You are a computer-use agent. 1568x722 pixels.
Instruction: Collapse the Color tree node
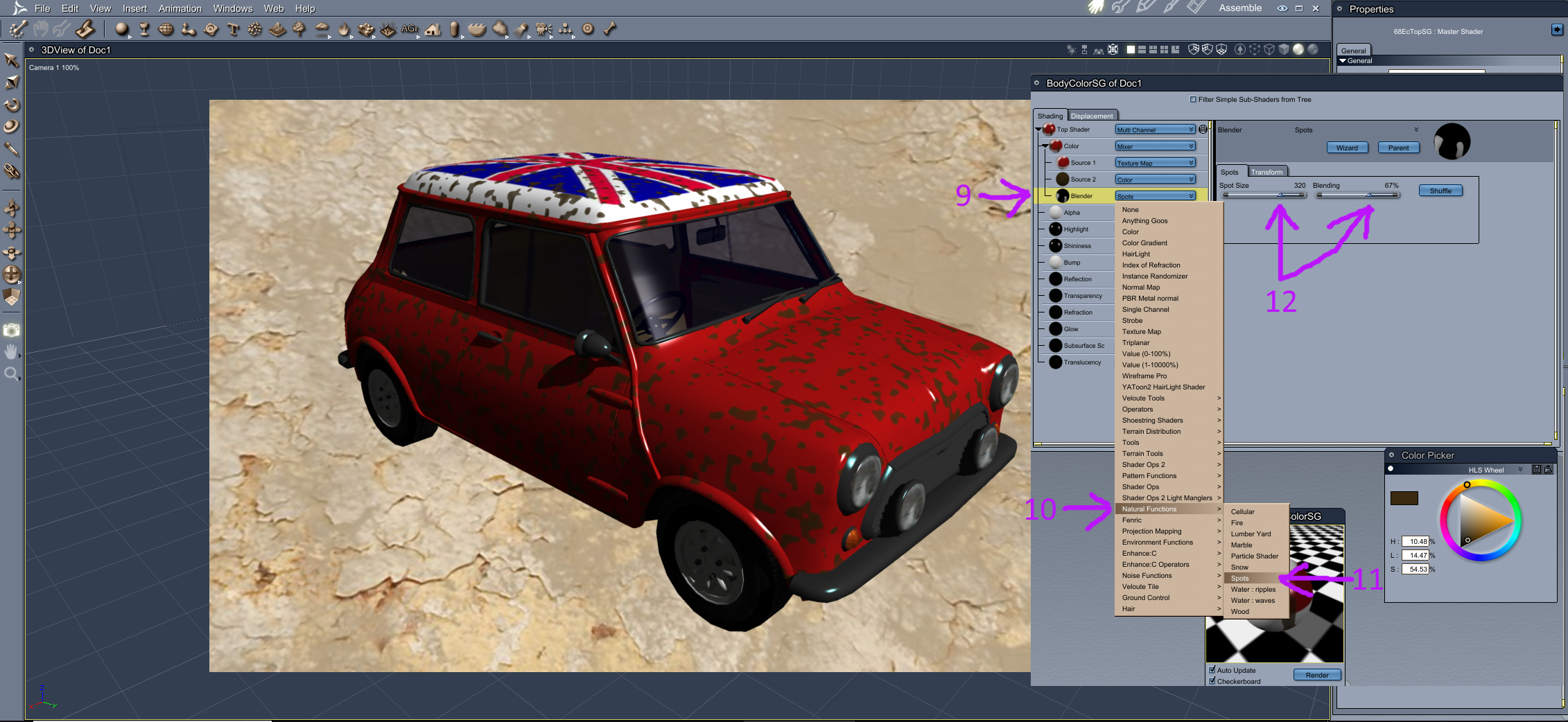(1045, 146)
